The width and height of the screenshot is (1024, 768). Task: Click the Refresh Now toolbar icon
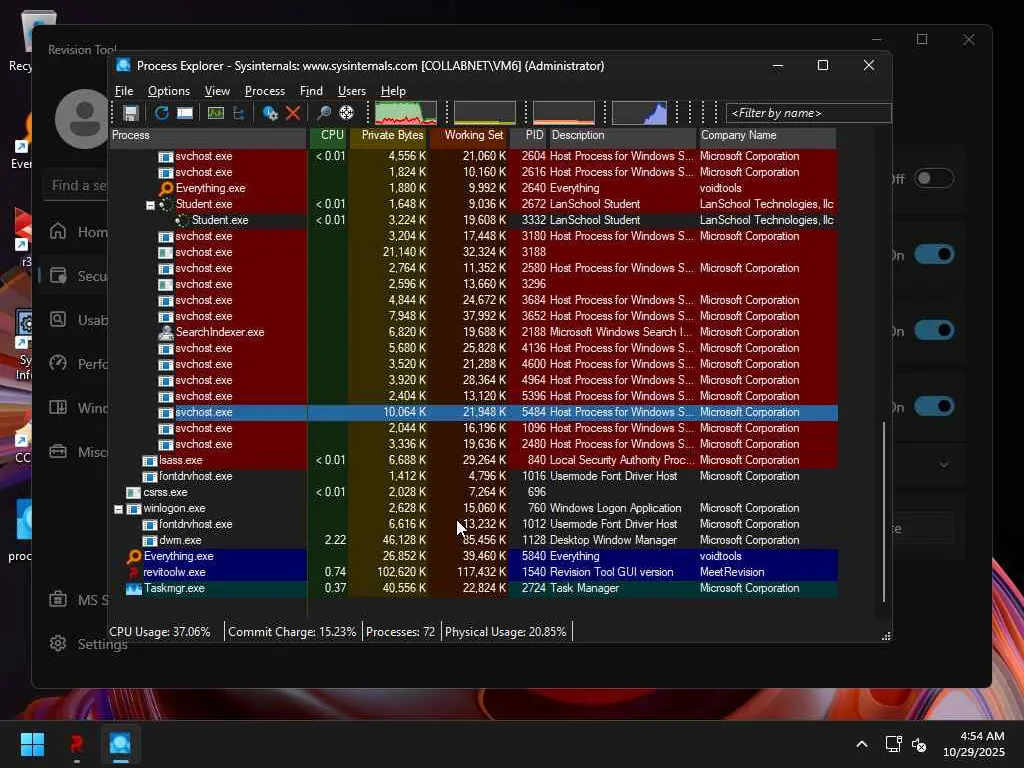pyautogui.click(x=161, y=113)
